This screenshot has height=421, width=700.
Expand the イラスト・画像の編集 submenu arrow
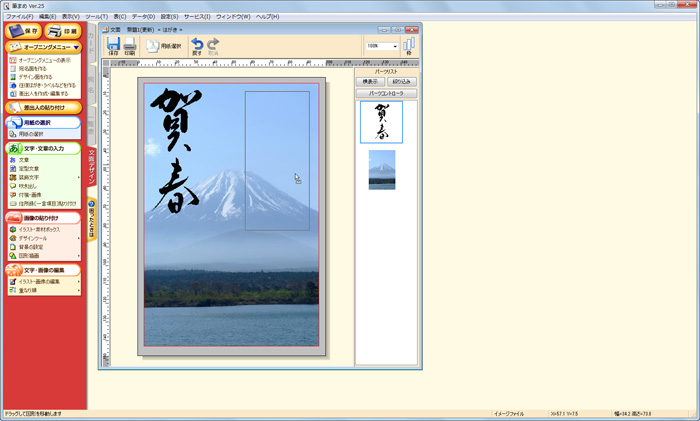click(x=79, y=282)
